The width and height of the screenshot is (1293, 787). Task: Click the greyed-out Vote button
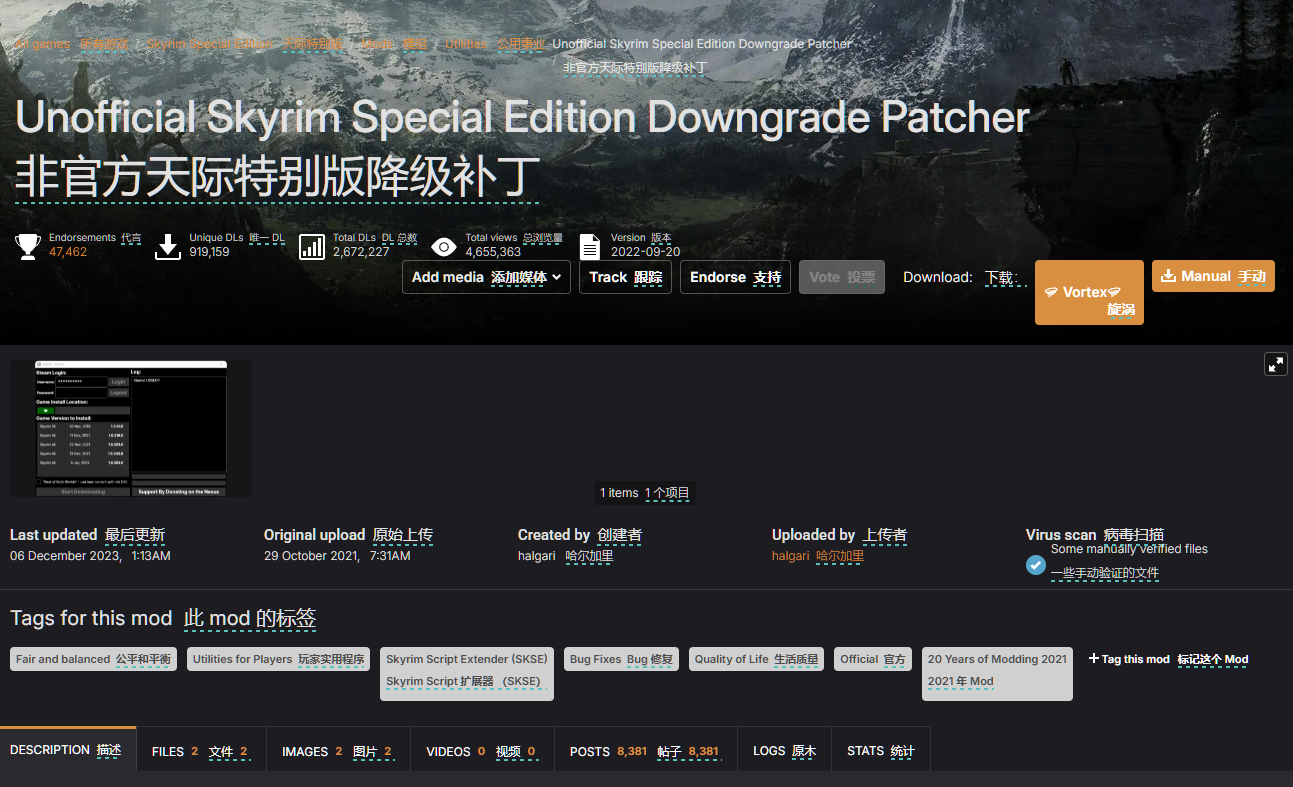842,277
